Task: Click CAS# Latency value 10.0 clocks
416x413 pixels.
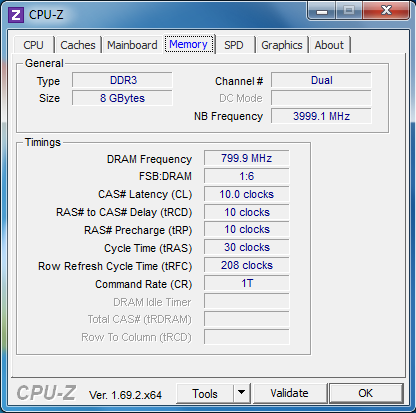Action: tap(247, 194)
